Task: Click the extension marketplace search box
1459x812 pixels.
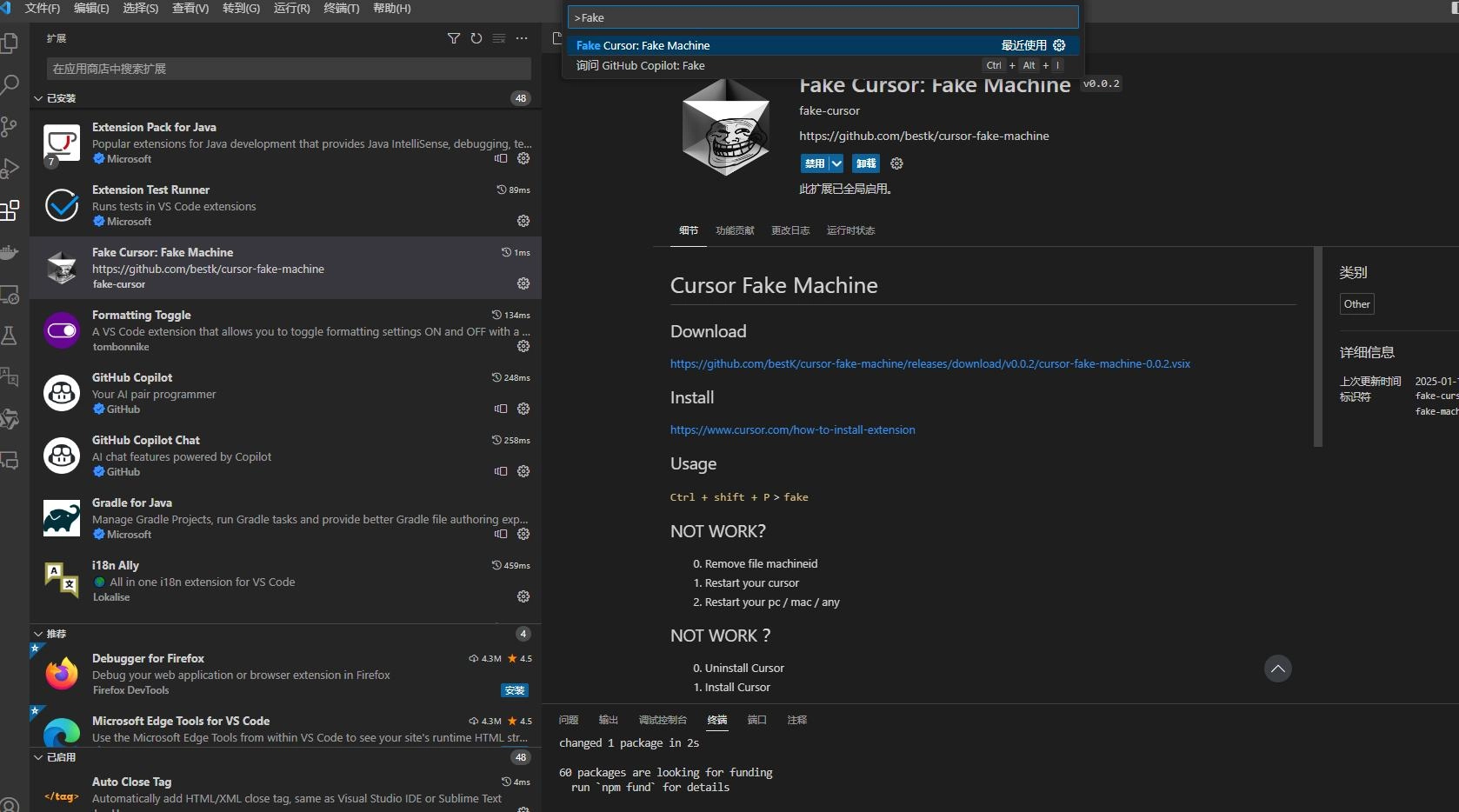Action: (289, 69)
